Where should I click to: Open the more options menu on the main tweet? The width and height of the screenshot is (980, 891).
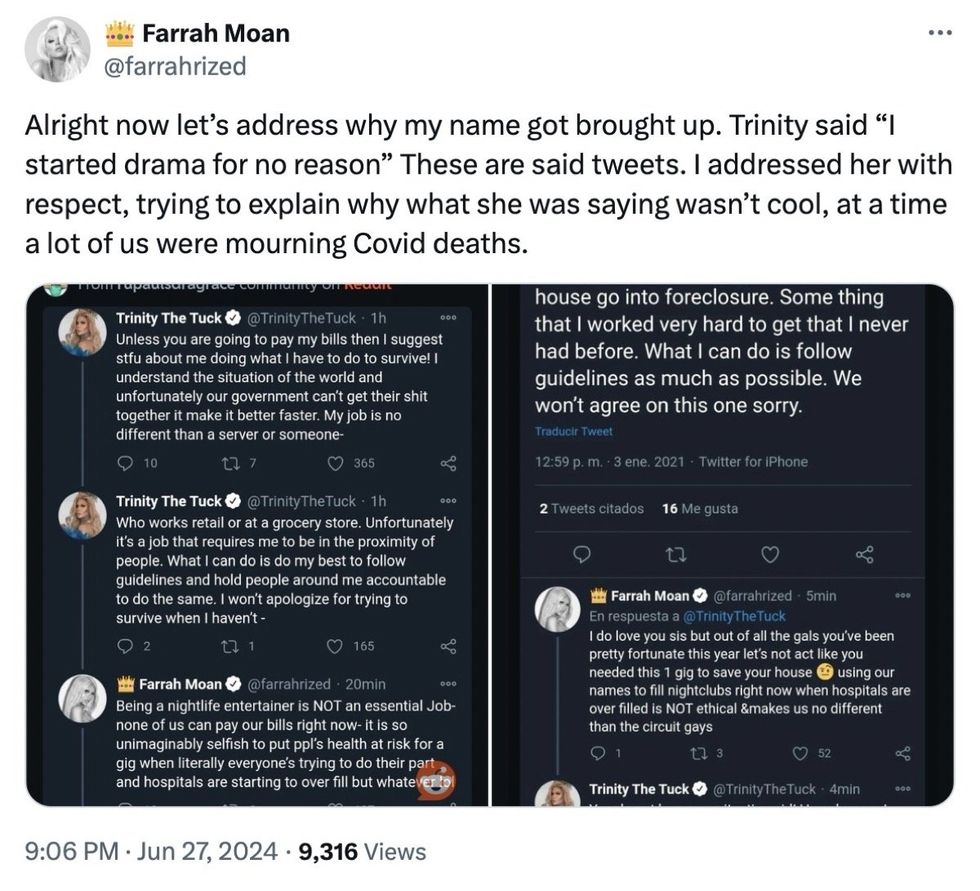[940, 31]
